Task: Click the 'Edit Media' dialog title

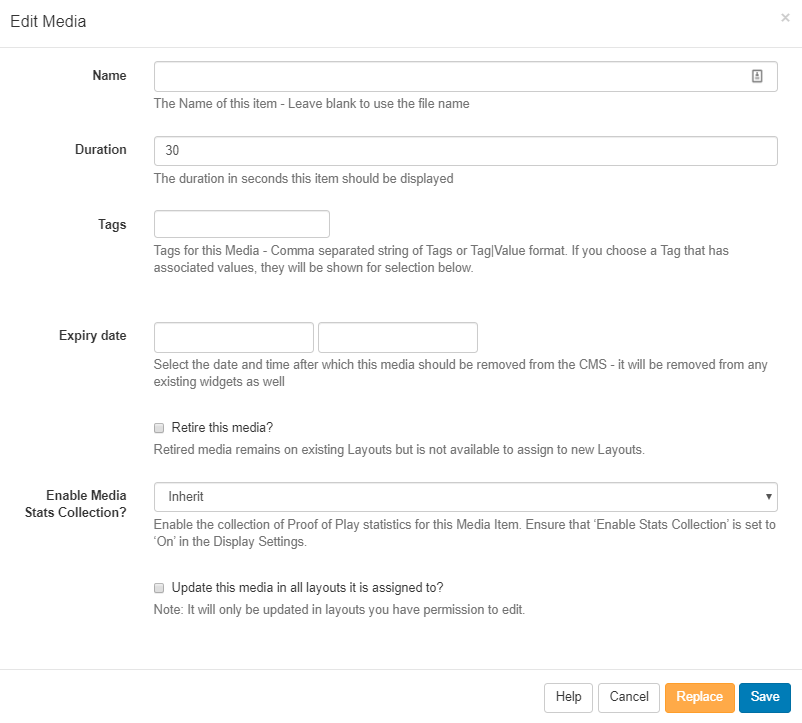Action: (48, 21)
